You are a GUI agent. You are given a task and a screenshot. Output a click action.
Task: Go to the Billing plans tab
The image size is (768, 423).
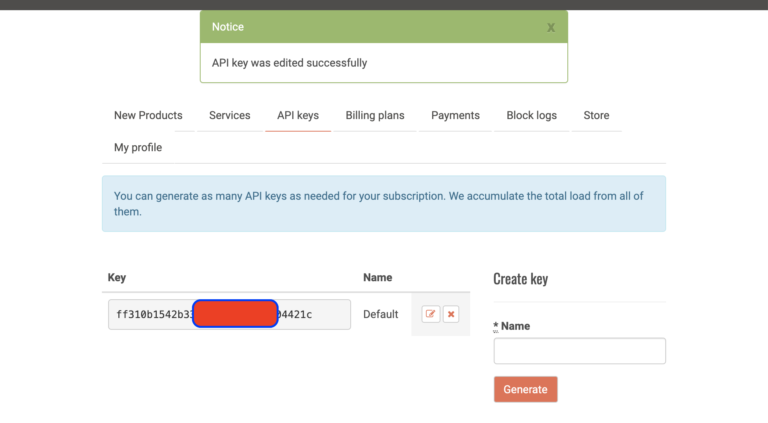pos(375,115)
